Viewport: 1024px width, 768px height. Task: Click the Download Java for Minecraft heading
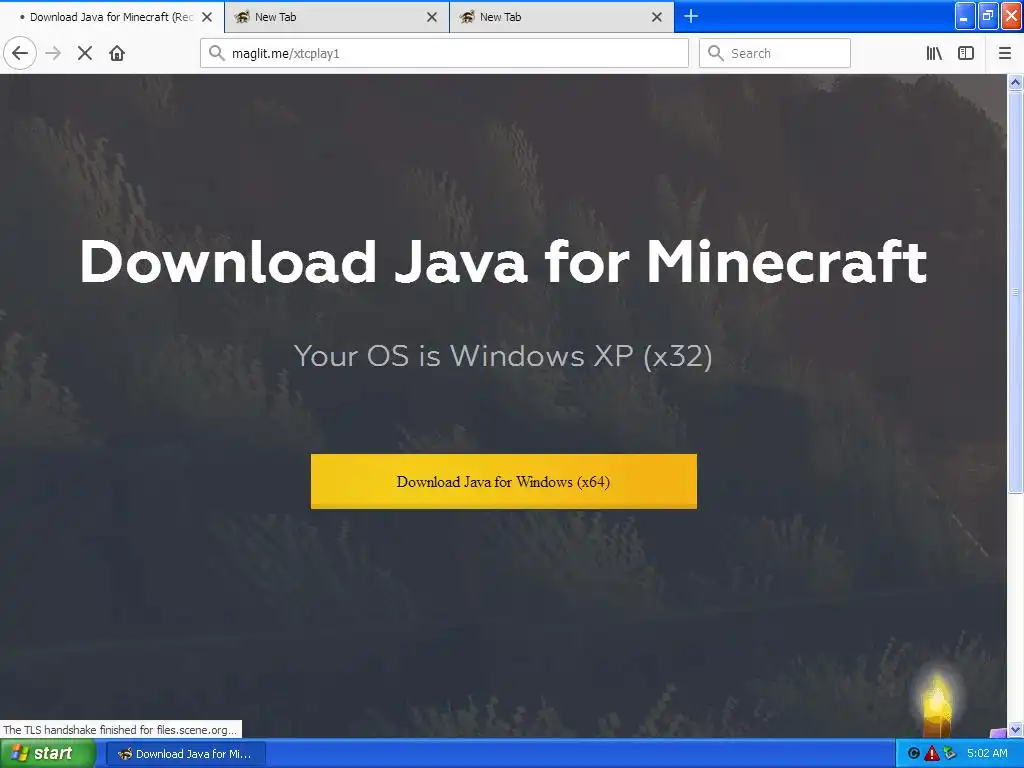point(503,261)
